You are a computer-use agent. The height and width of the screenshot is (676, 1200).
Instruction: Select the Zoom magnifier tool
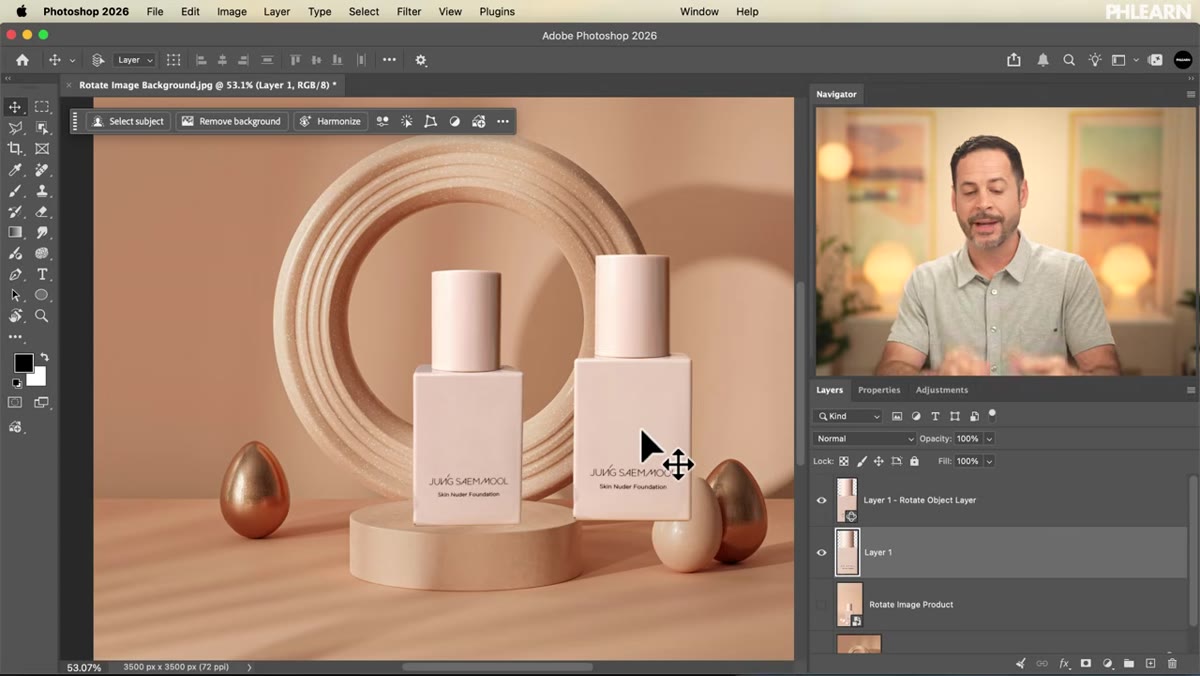pos(42,316)
